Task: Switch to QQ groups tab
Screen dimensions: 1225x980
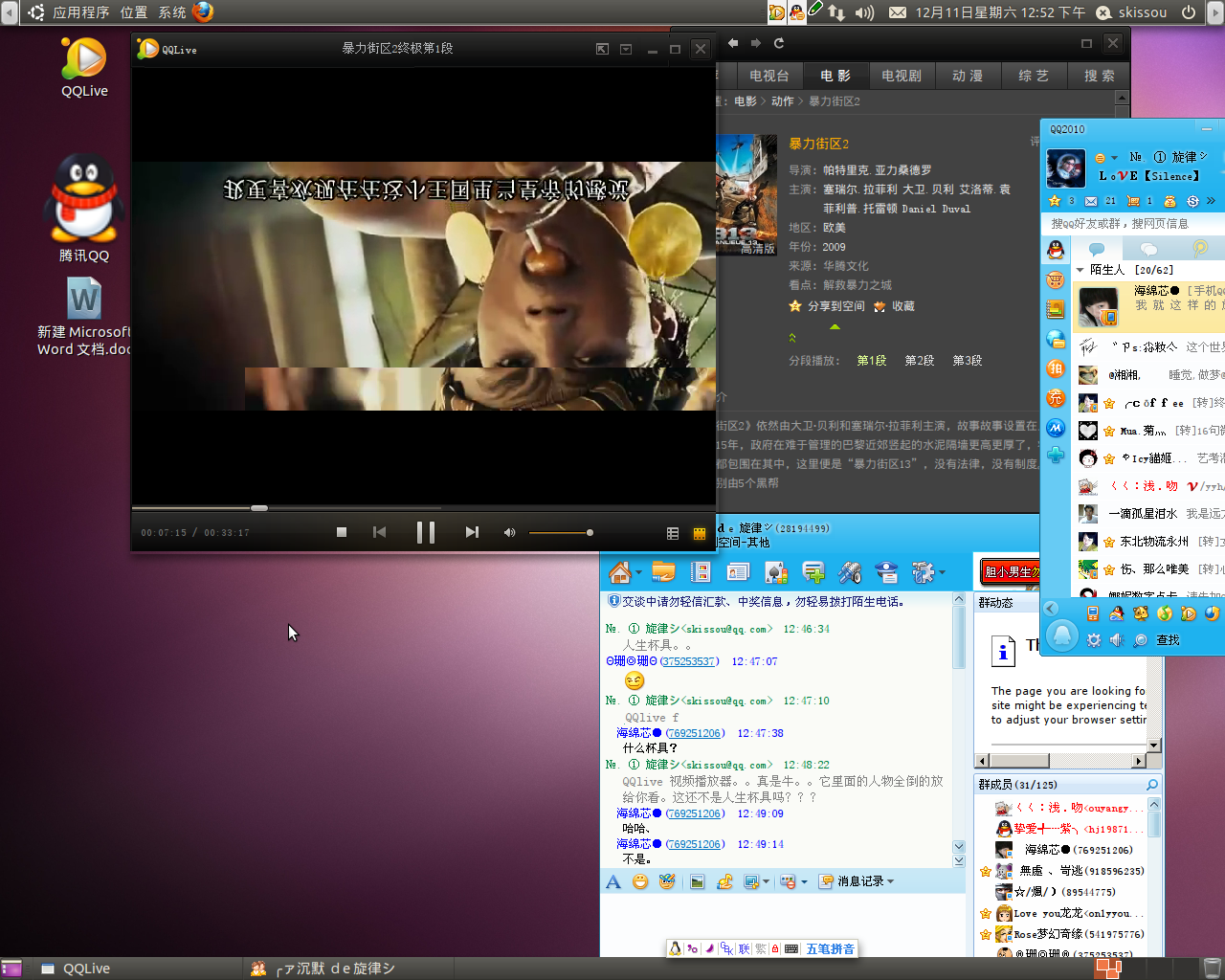Action: [1148, 248]
